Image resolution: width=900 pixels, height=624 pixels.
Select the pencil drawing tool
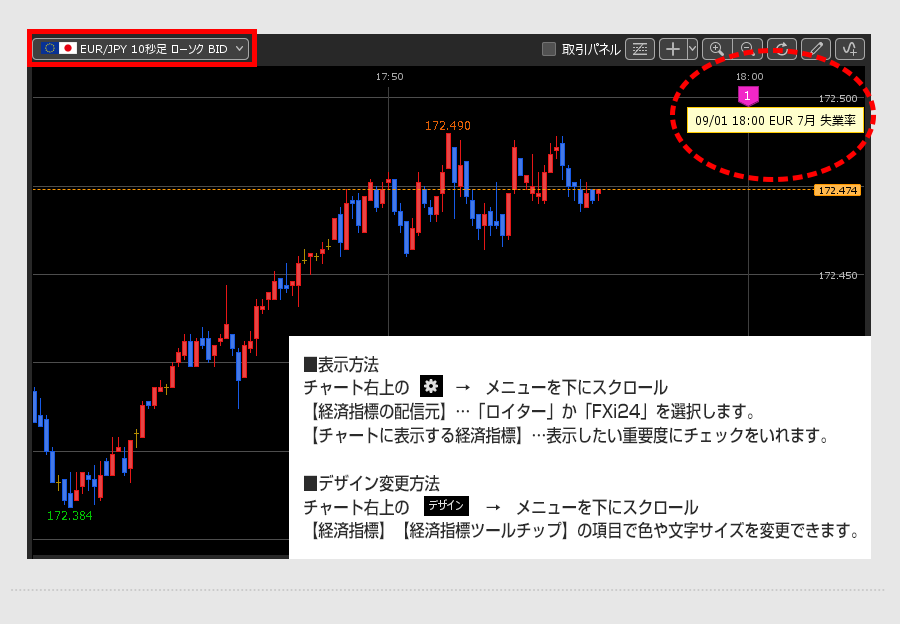click(x=816, y=49)
